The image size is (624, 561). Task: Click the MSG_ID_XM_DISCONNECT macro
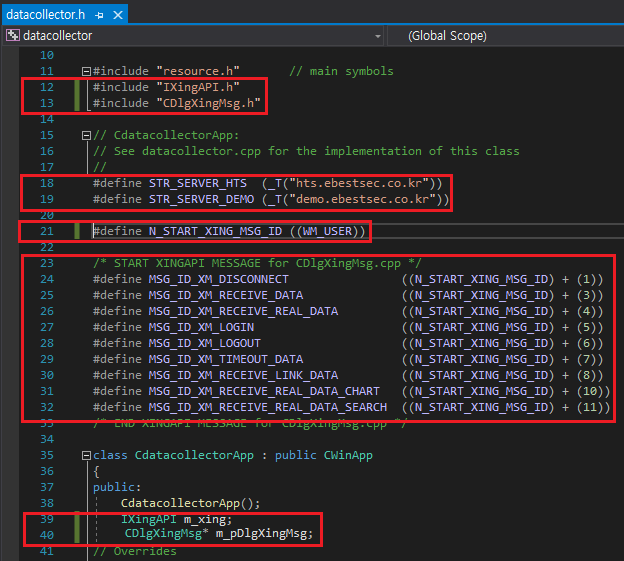pyautogui.click(x=218, y=279)
